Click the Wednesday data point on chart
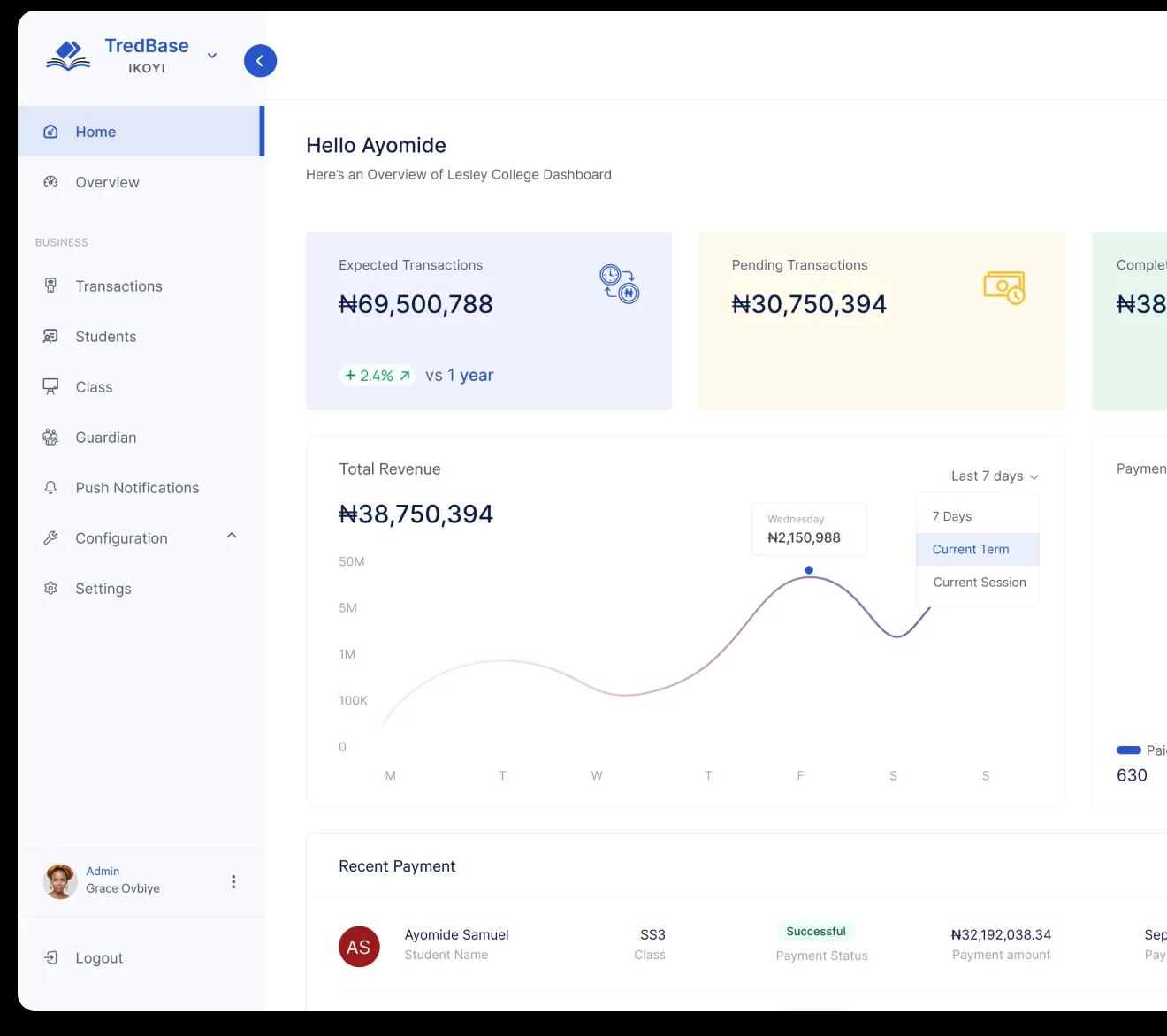Viewport: 1167px width, 1036px height. point(809,570)
